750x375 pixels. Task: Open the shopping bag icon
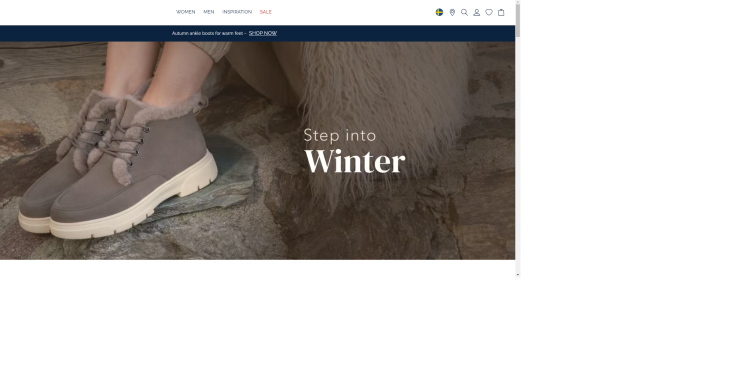pos(501,12)
